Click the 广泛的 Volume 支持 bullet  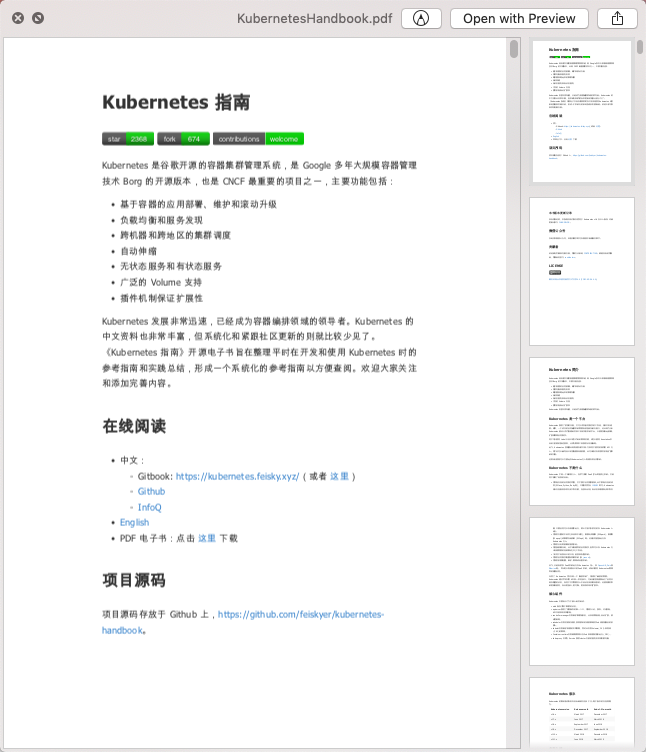coord(161,282)
